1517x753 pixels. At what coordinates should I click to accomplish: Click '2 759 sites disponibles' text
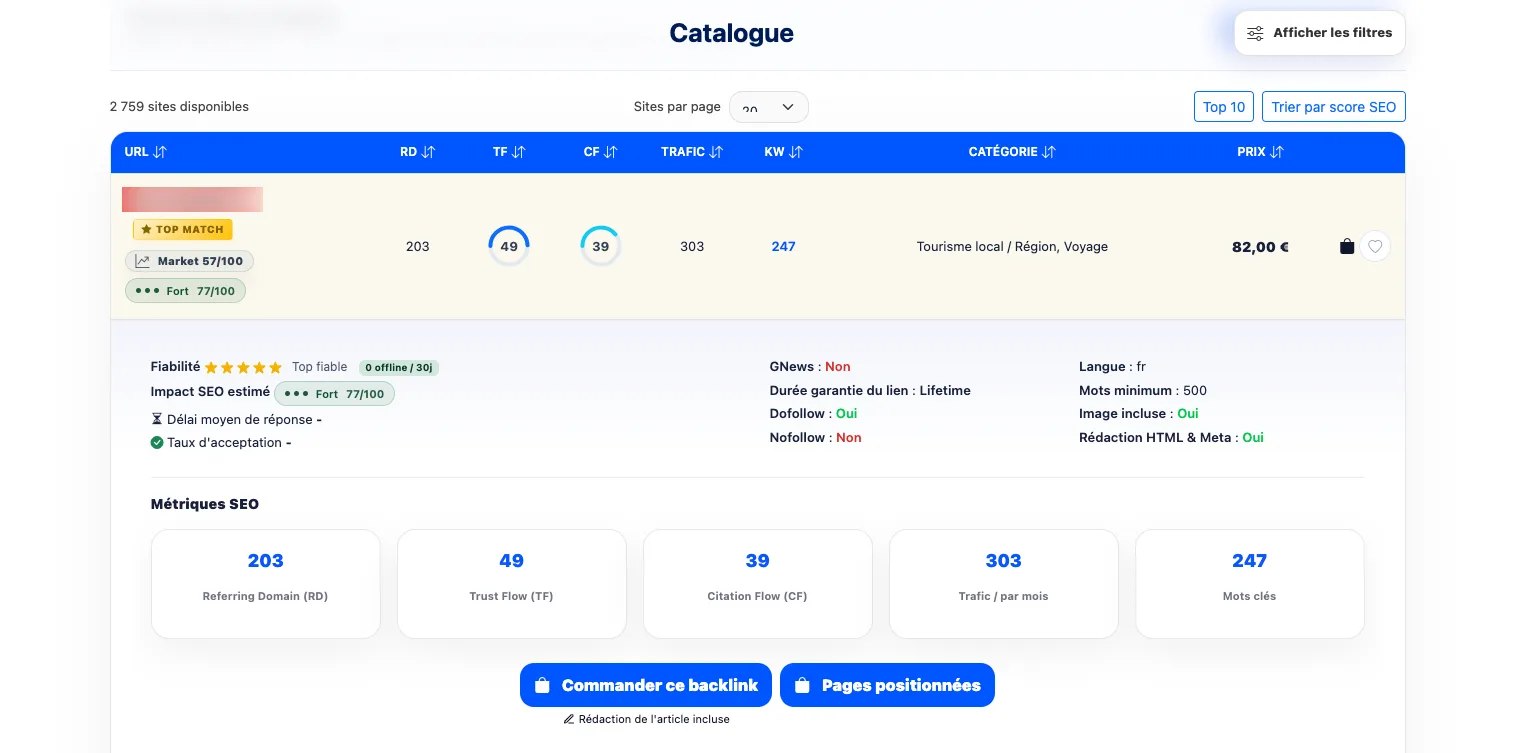pos(179,106)
